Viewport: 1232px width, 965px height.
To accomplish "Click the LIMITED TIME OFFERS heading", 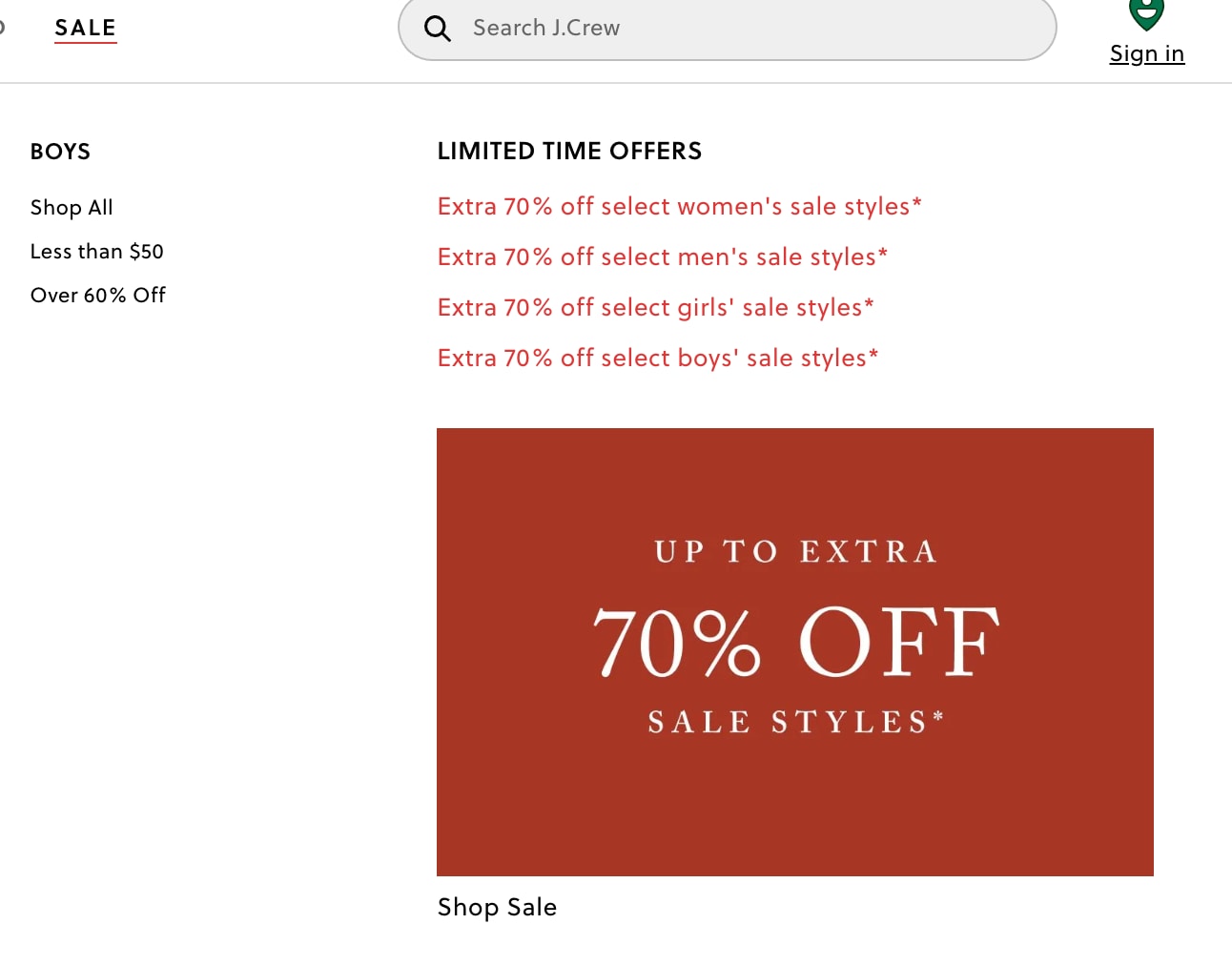I will click(569, 151).
